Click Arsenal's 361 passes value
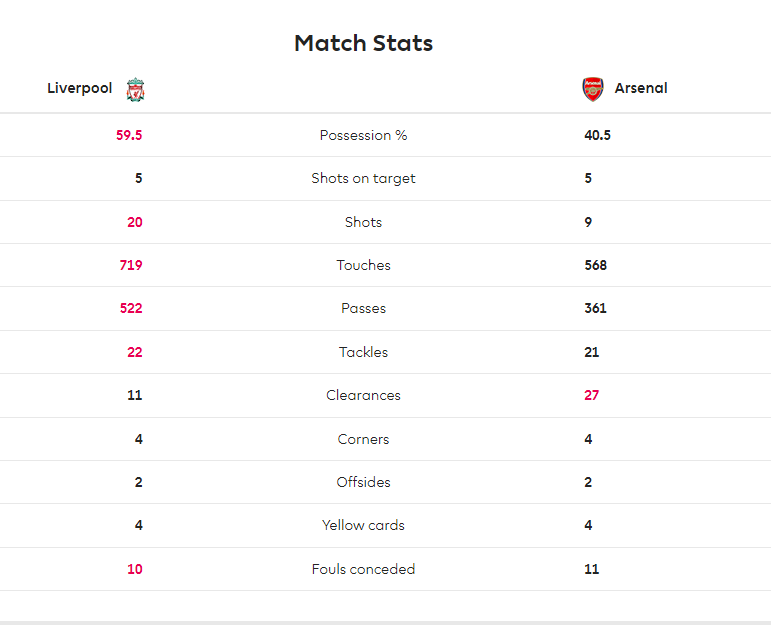771x634 pixels. click(595, 308)
